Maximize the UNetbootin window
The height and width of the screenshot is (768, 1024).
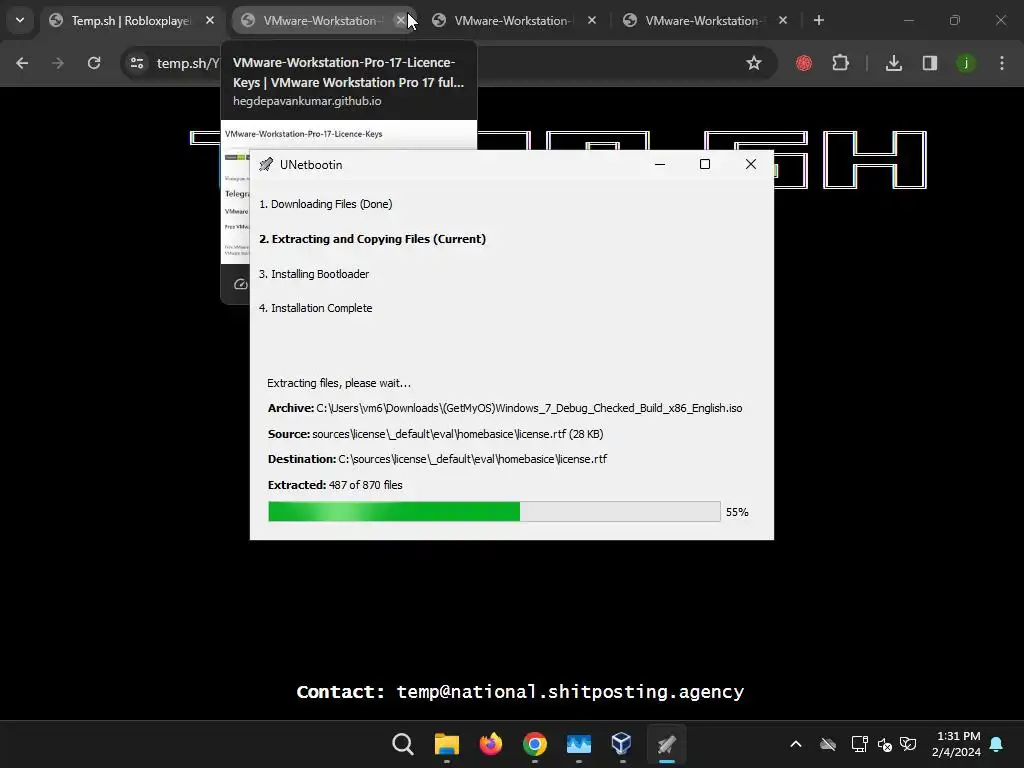pos(705,165)
